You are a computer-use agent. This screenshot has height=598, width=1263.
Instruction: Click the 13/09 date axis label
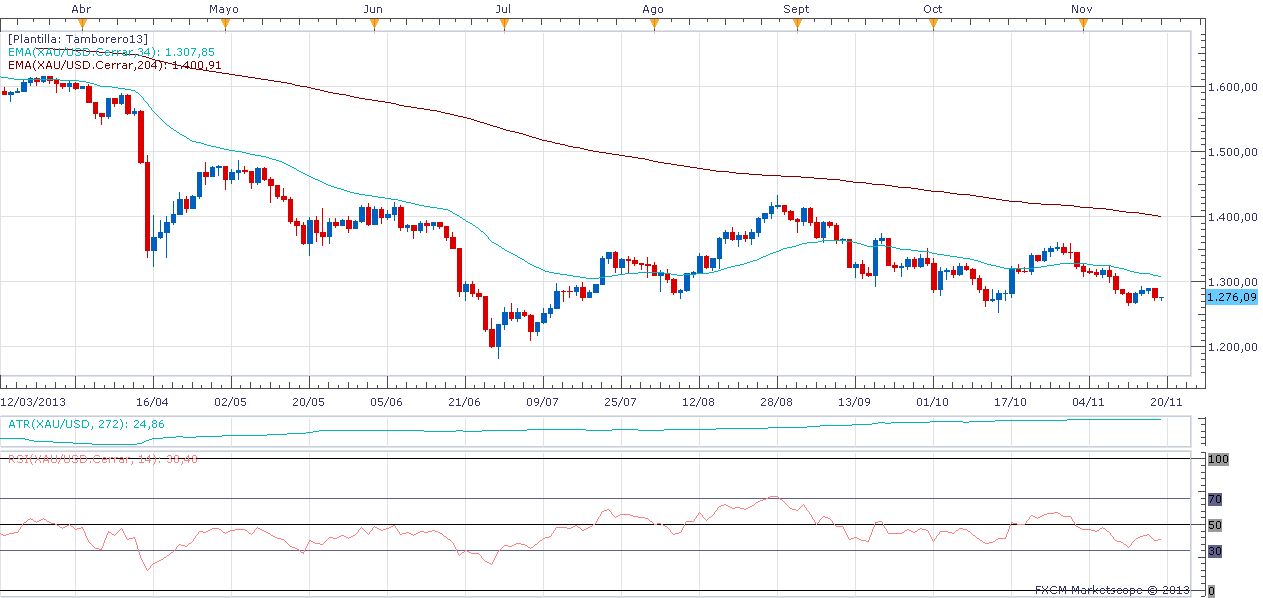click(x=854, y=401)
